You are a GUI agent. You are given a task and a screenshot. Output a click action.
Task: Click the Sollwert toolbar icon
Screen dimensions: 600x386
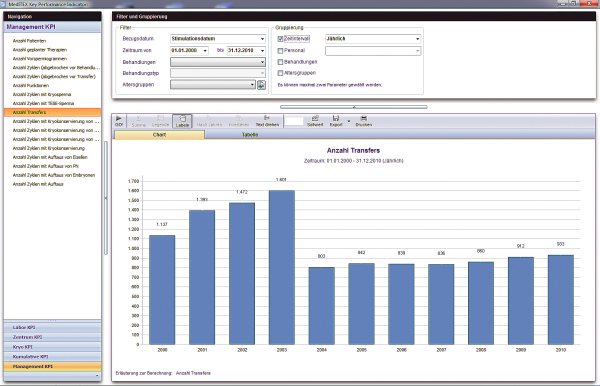315,118
